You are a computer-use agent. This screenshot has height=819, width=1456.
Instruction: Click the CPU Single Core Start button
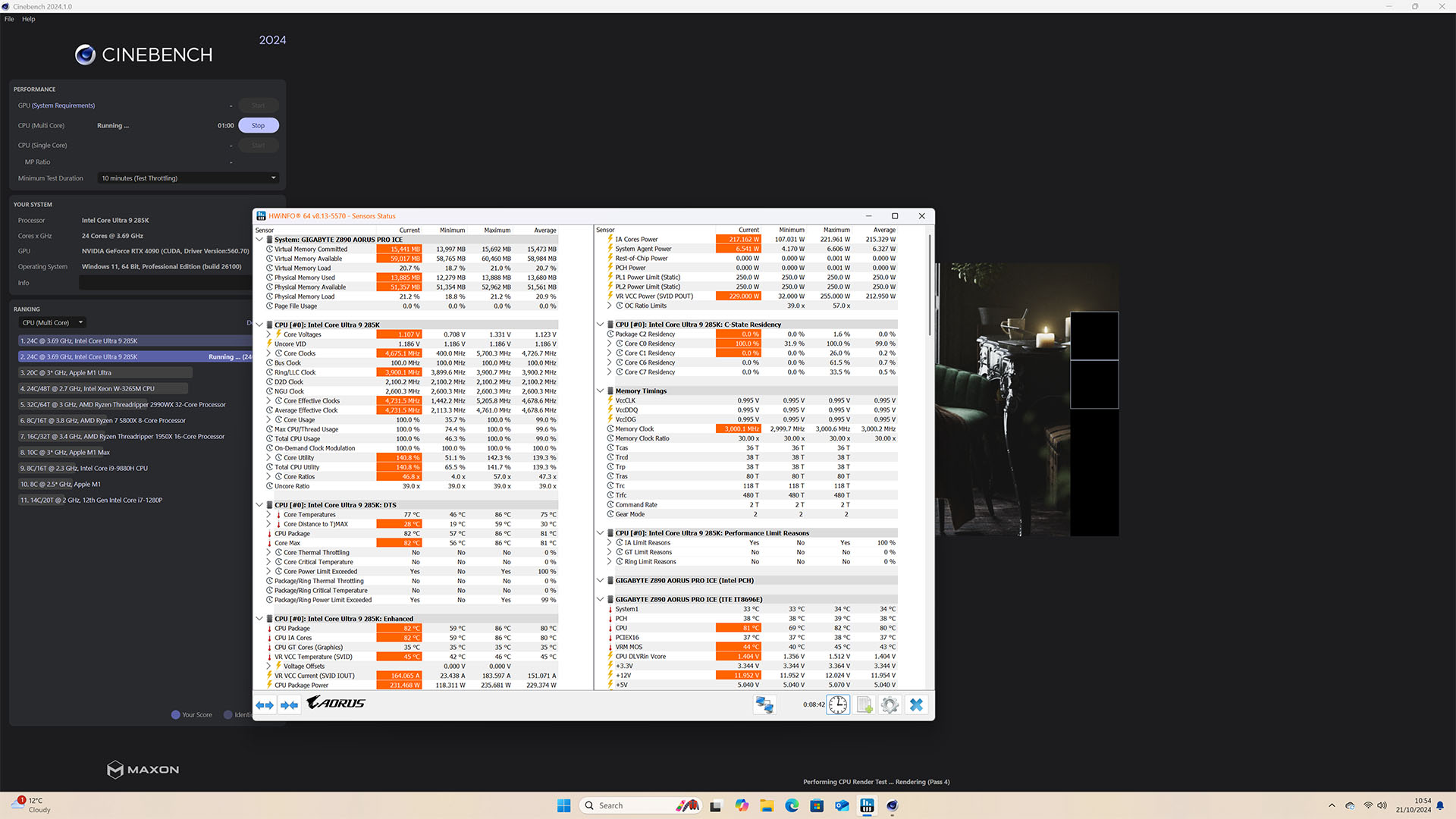tap(259, 146)
